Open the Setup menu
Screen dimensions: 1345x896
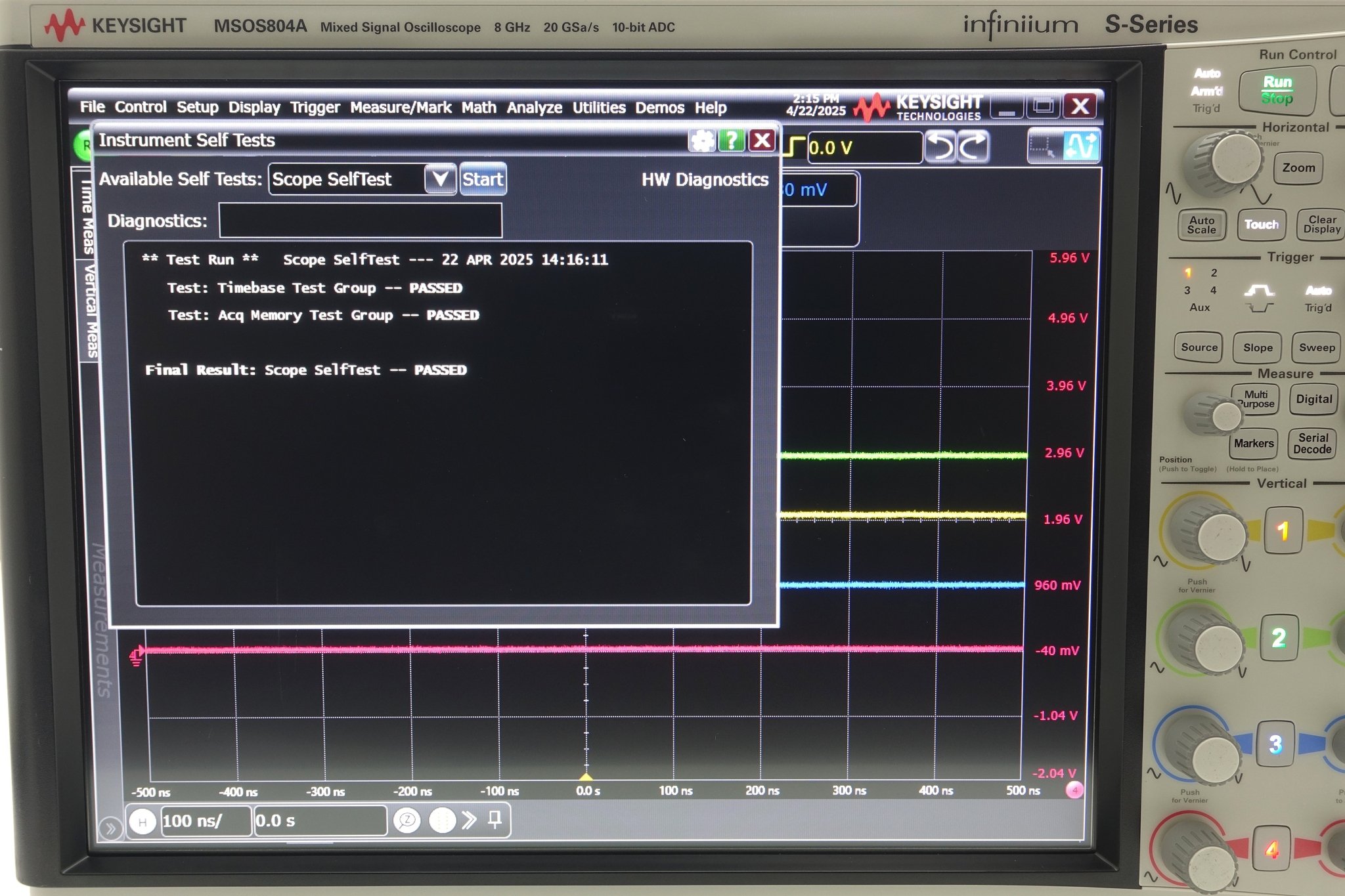click(197, 107)
